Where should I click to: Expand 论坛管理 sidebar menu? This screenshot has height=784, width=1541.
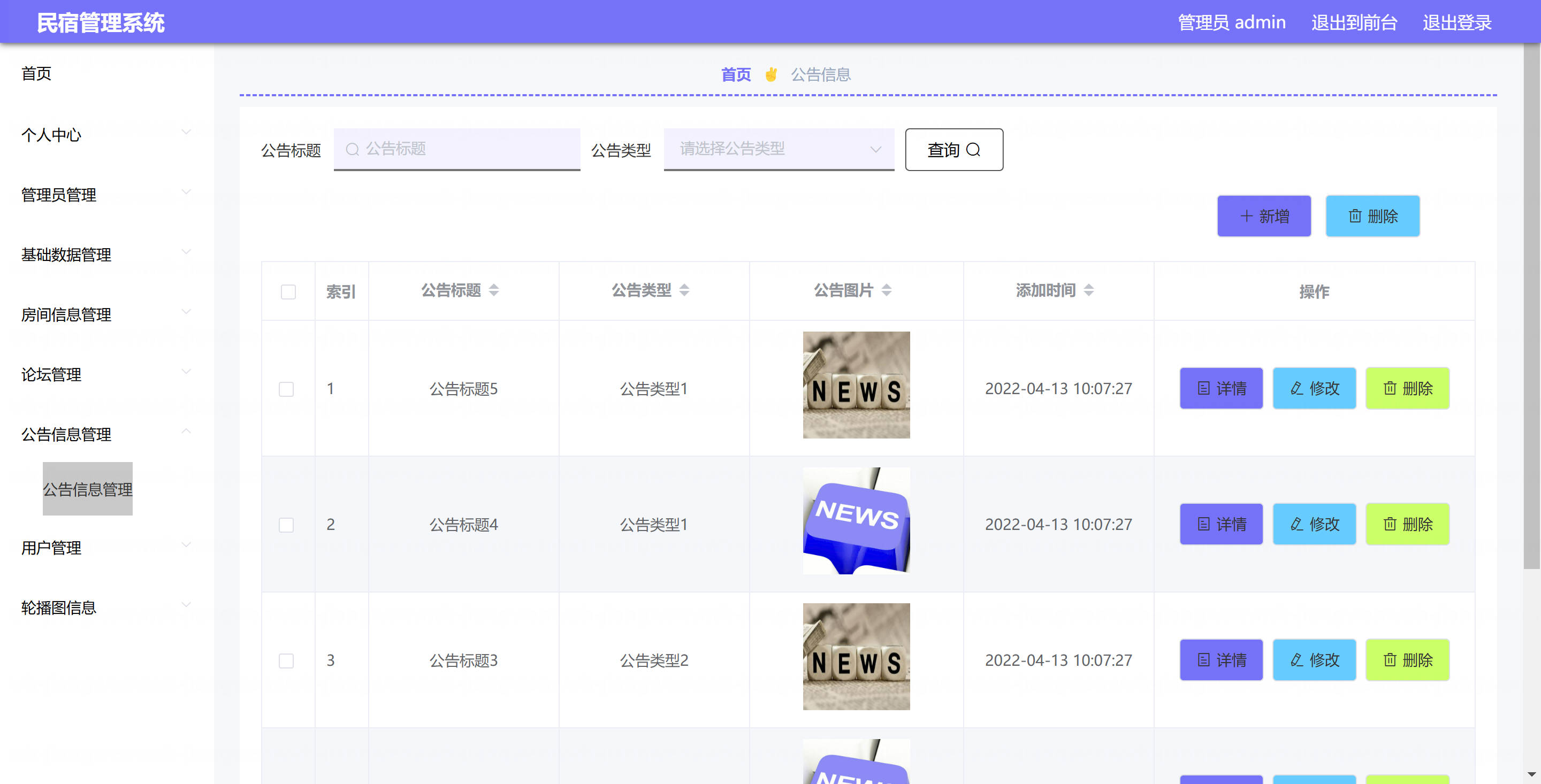point(106,374)
